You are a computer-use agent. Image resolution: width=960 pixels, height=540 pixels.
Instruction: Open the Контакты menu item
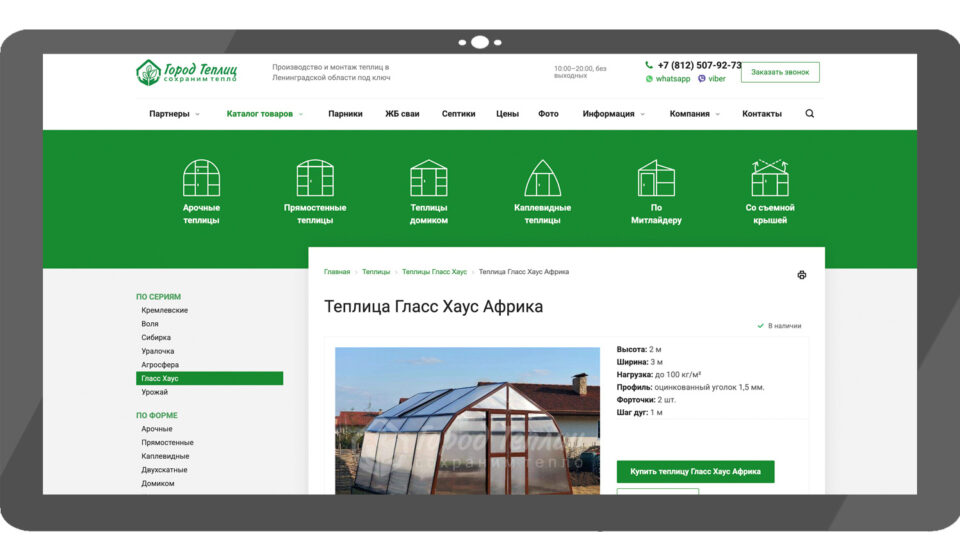pos(762,114)
